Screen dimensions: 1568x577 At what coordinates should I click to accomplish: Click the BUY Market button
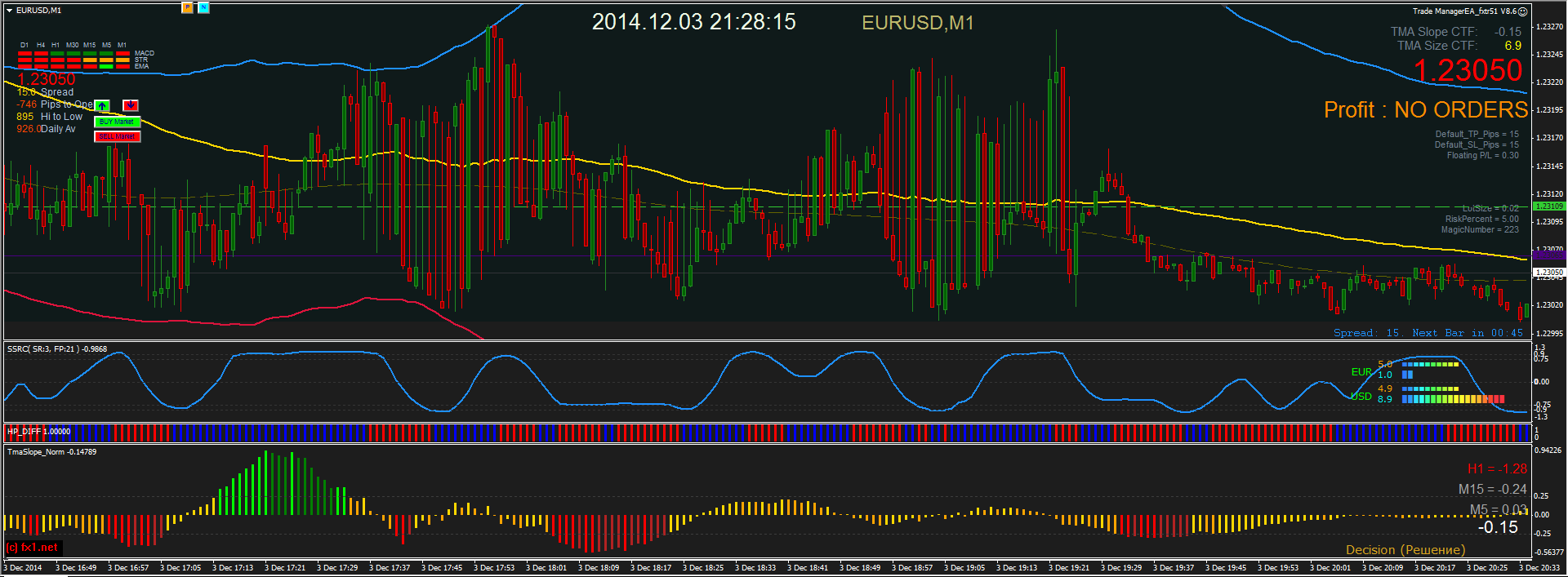point(118,122)
